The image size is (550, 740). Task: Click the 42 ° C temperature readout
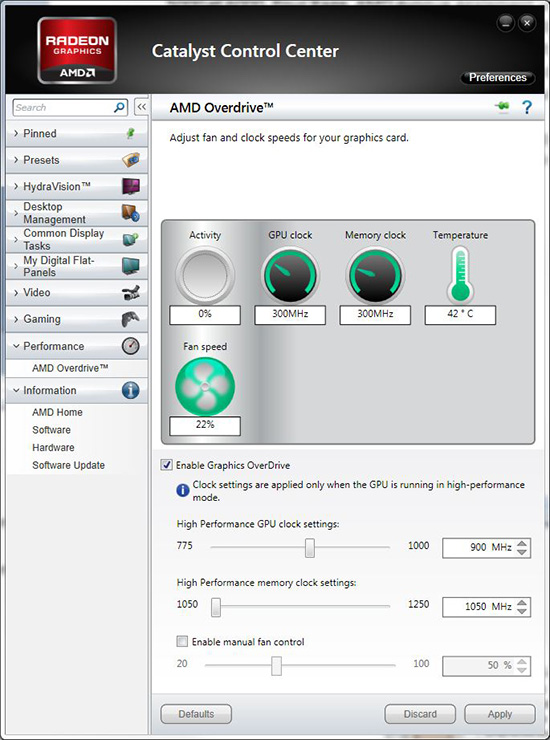[x=460, y=314]
